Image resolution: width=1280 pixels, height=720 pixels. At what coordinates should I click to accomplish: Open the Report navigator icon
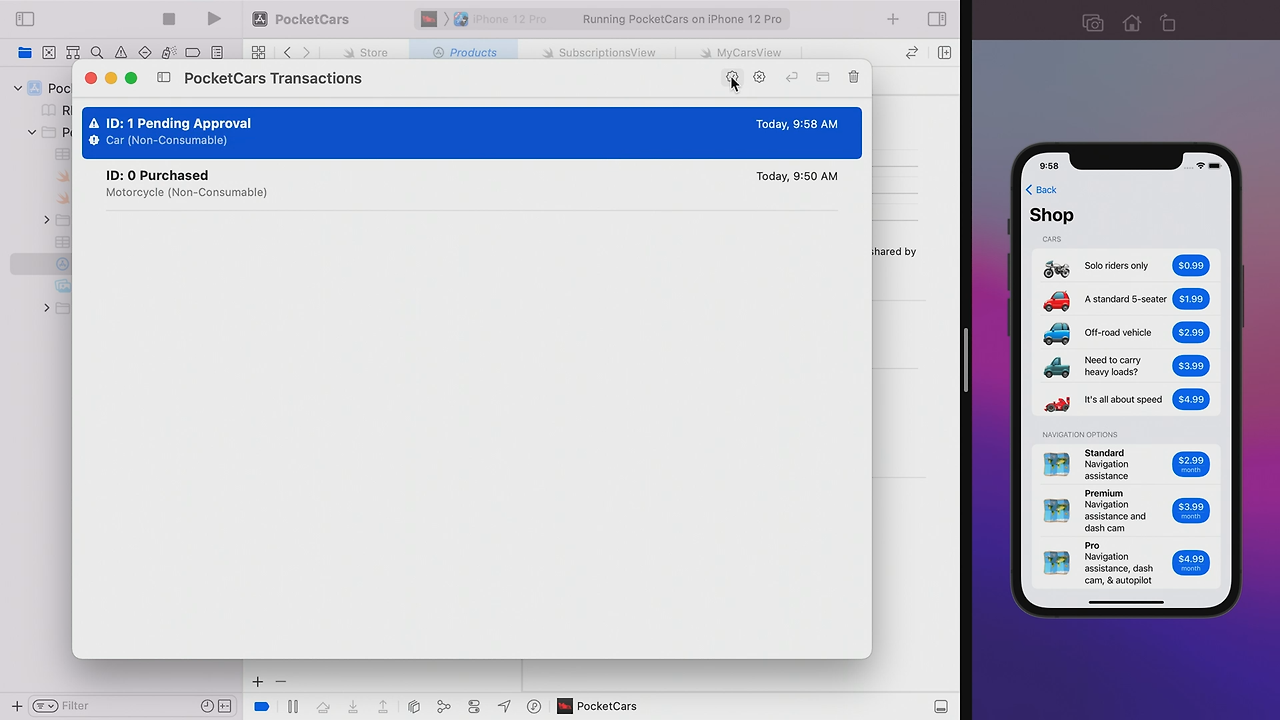[217, 53]
